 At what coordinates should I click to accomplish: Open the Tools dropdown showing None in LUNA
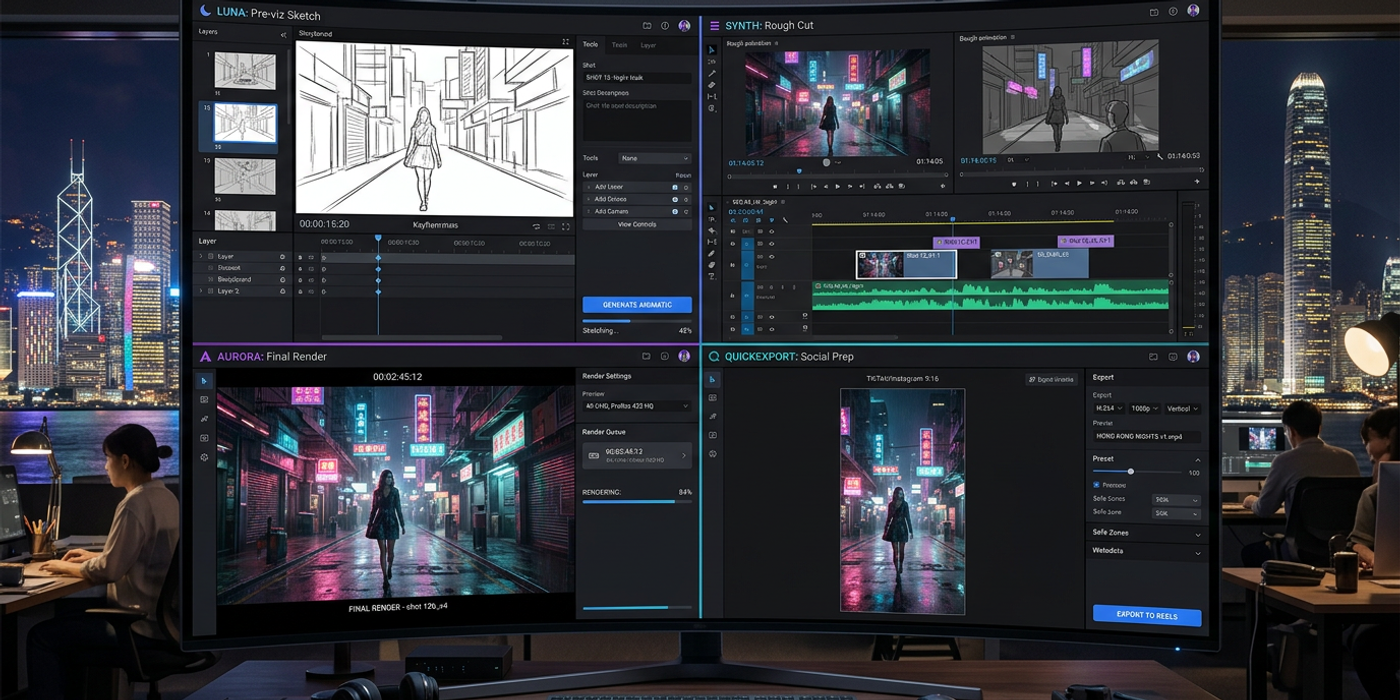[654, 158]
